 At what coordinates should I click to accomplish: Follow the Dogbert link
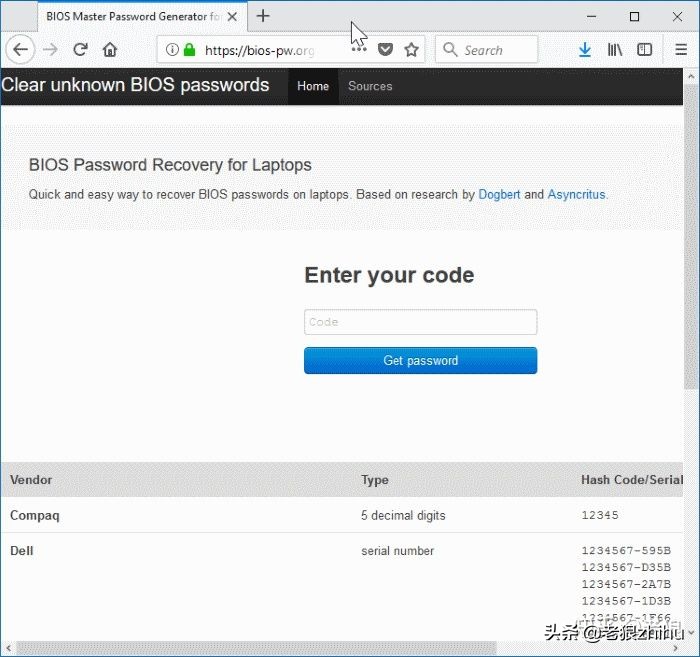[499, 195]
